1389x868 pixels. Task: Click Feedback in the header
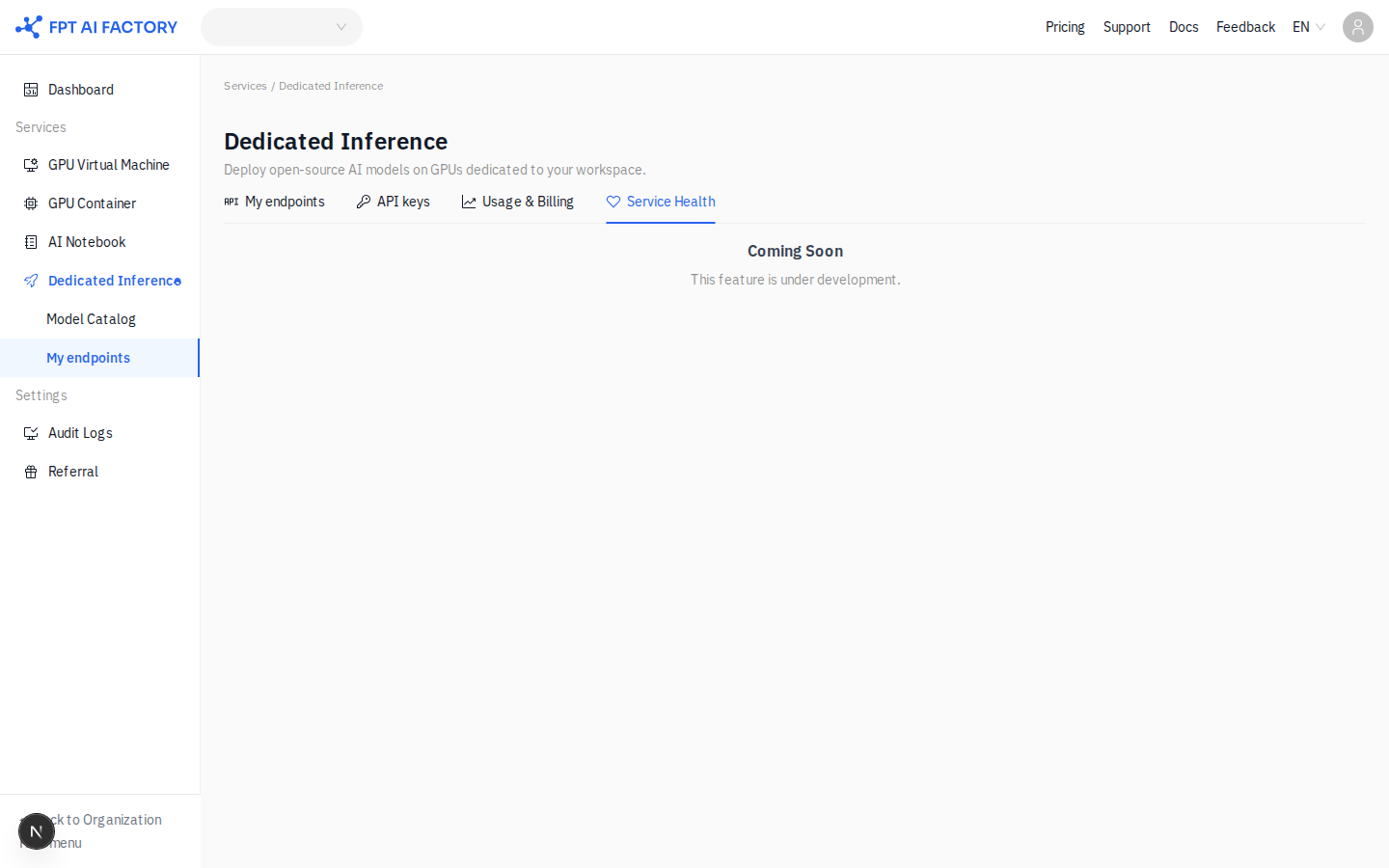(1245, 27)
